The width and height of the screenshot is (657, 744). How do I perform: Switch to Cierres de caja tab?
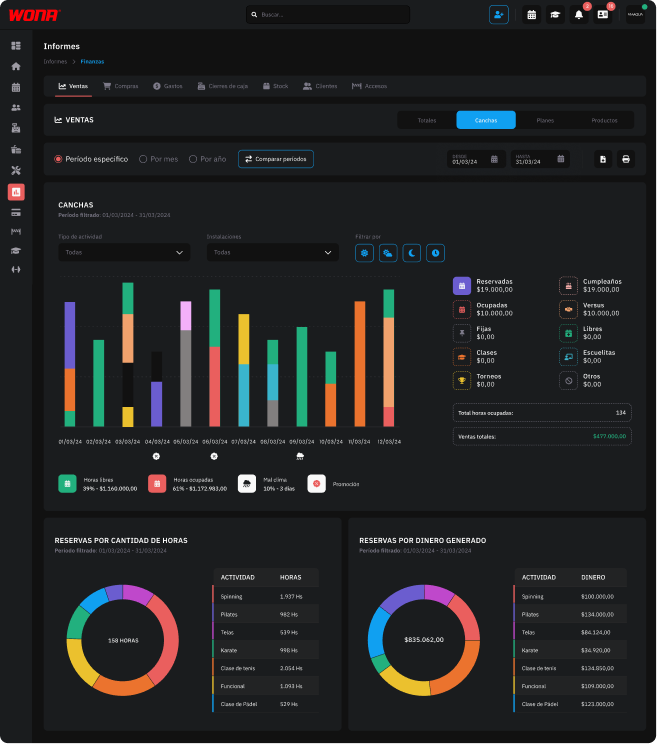(x=222, y=86)
